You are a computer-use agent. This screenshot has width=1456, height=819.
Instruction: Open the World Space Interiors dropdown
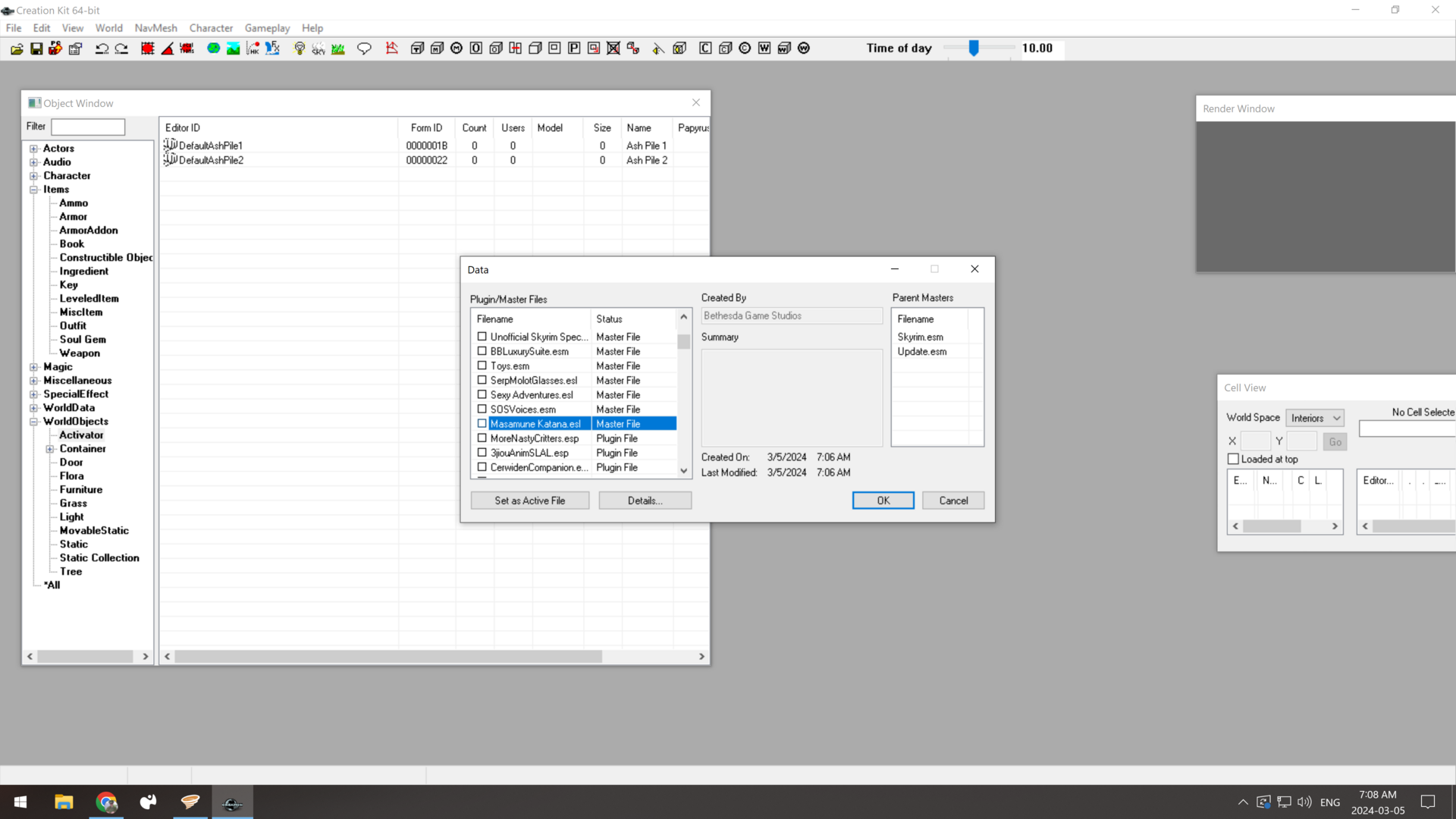pos(1314,418)
